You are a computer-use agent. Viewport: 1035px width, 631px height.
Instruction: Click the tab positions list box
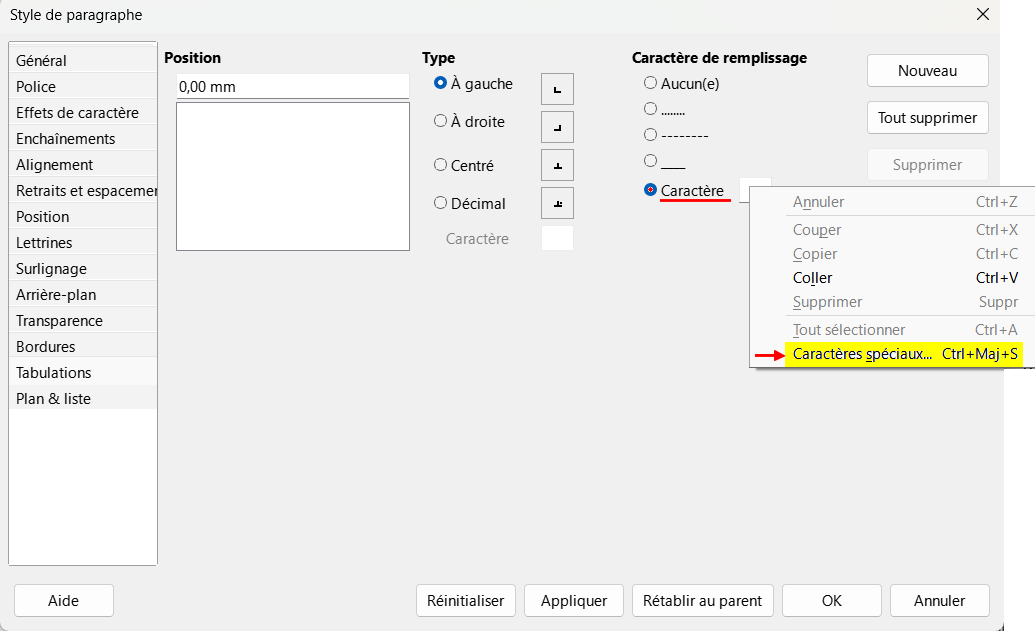coord(293,176)
